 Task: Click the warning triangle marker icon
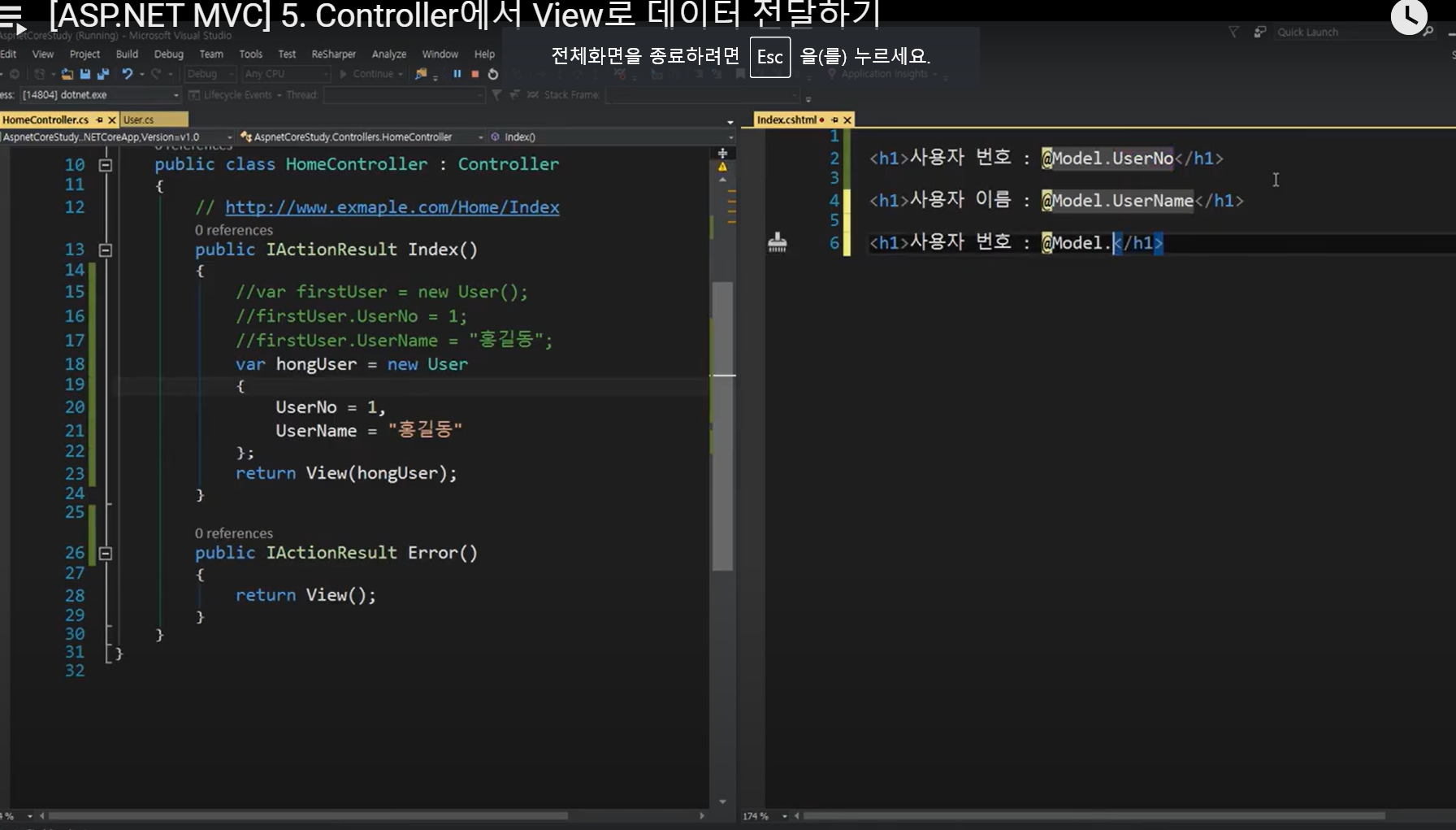[722, 167]
